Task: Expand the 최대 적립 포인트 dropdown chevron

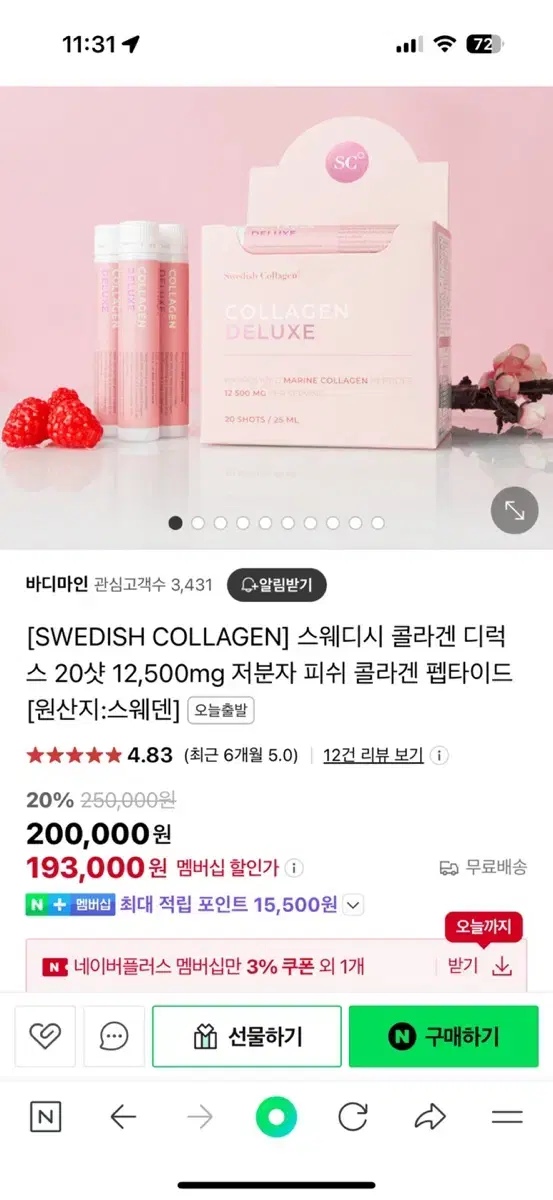Action: 354,905
